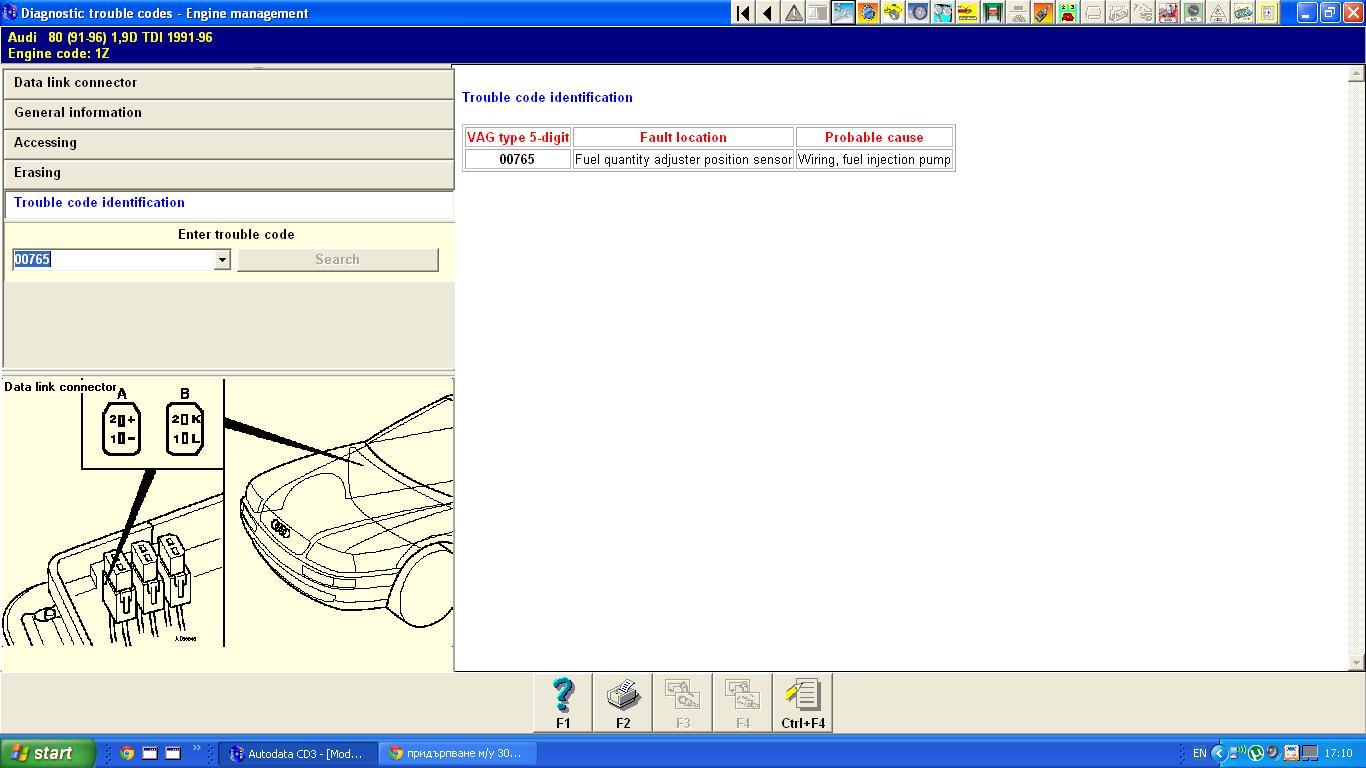Print using the F2 printer button

pyautogui.click(x=623, y=703)
